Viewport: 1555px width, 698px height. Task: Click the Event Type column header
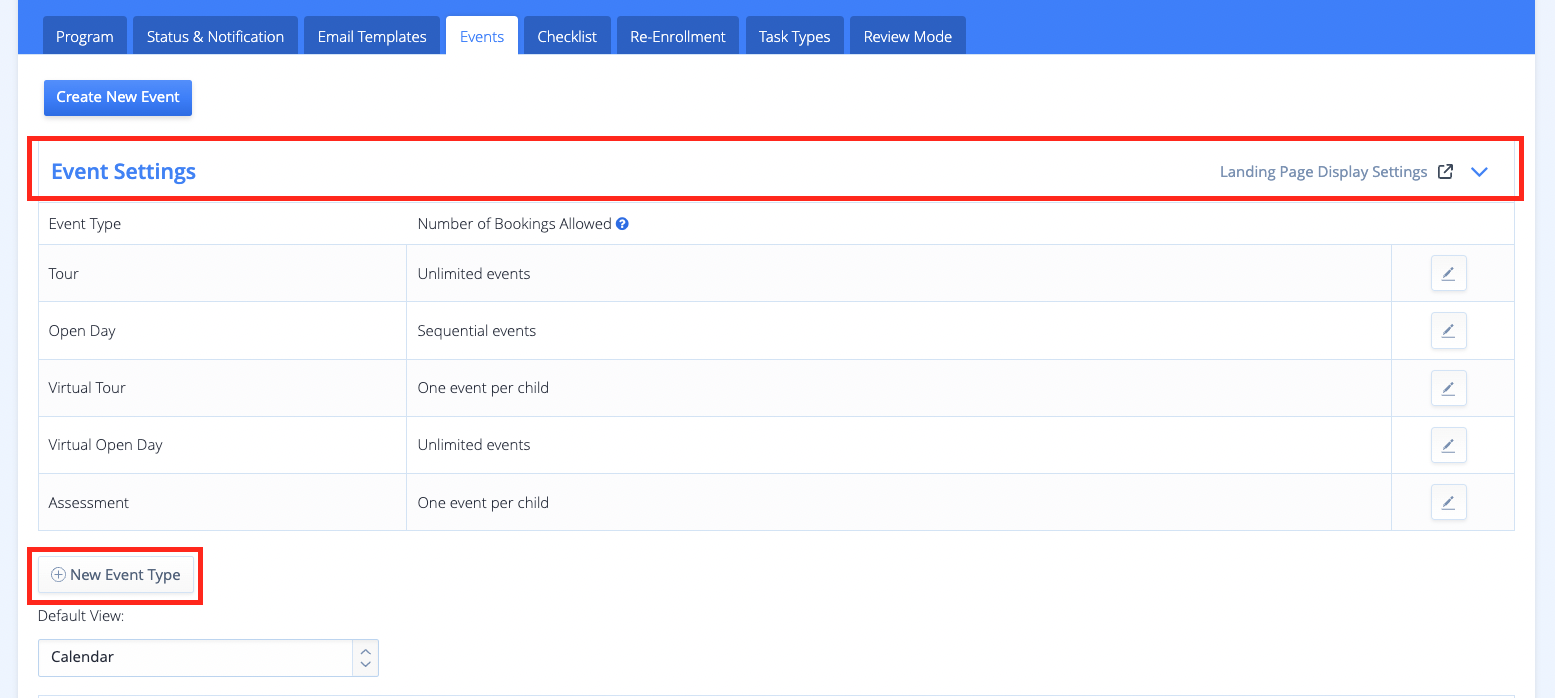tap(85, 224)
